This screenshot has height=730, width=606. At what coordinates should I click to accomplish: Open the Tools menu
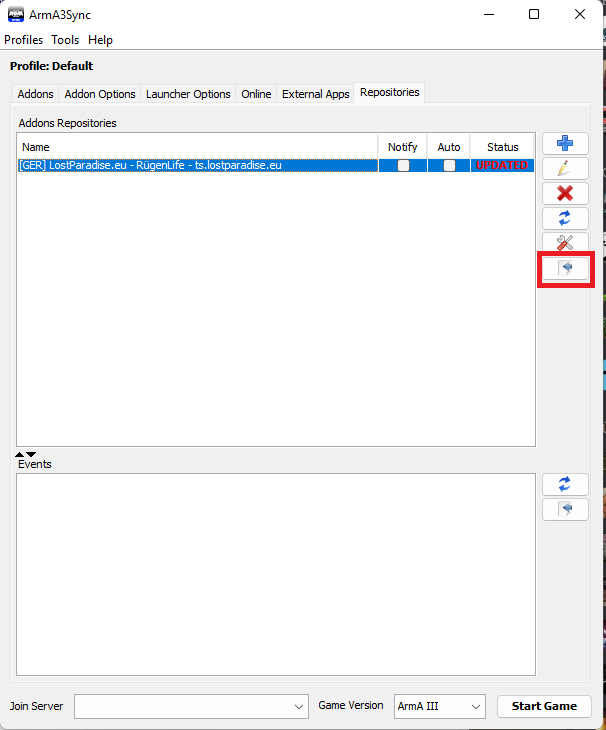(65, 40)
